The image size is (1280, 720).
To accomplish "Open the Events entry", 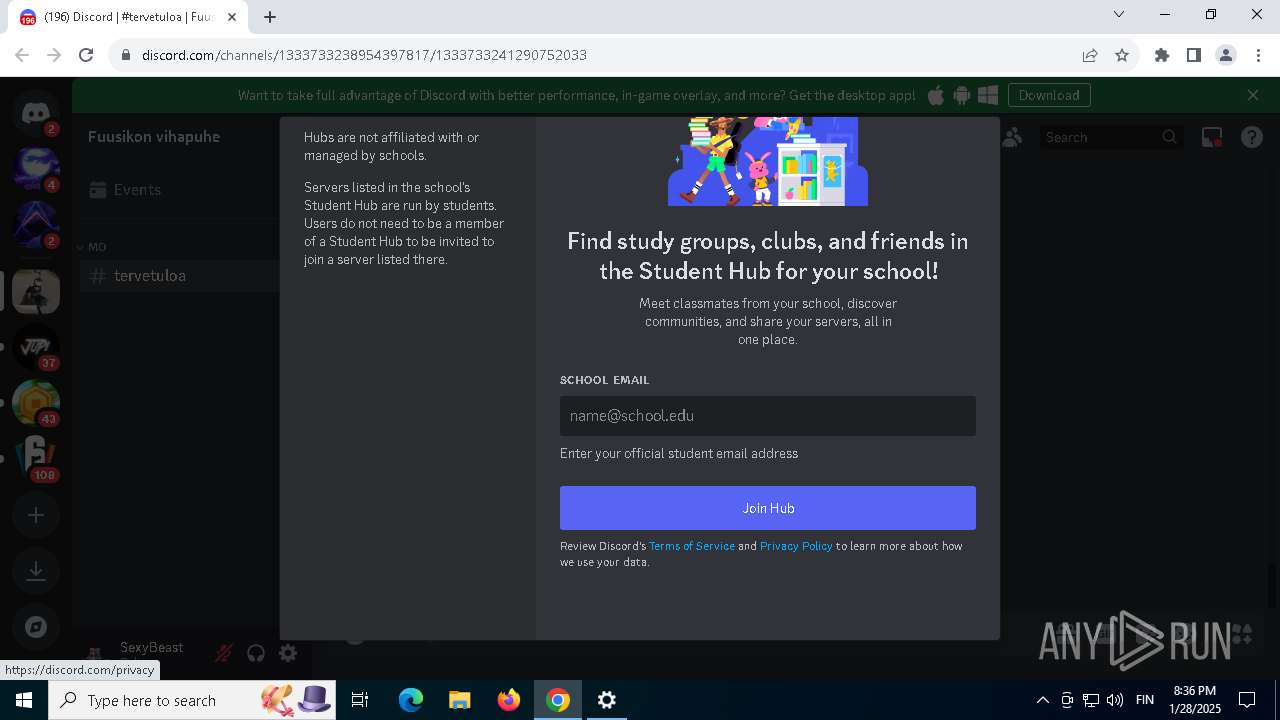I will pos(180,189).
